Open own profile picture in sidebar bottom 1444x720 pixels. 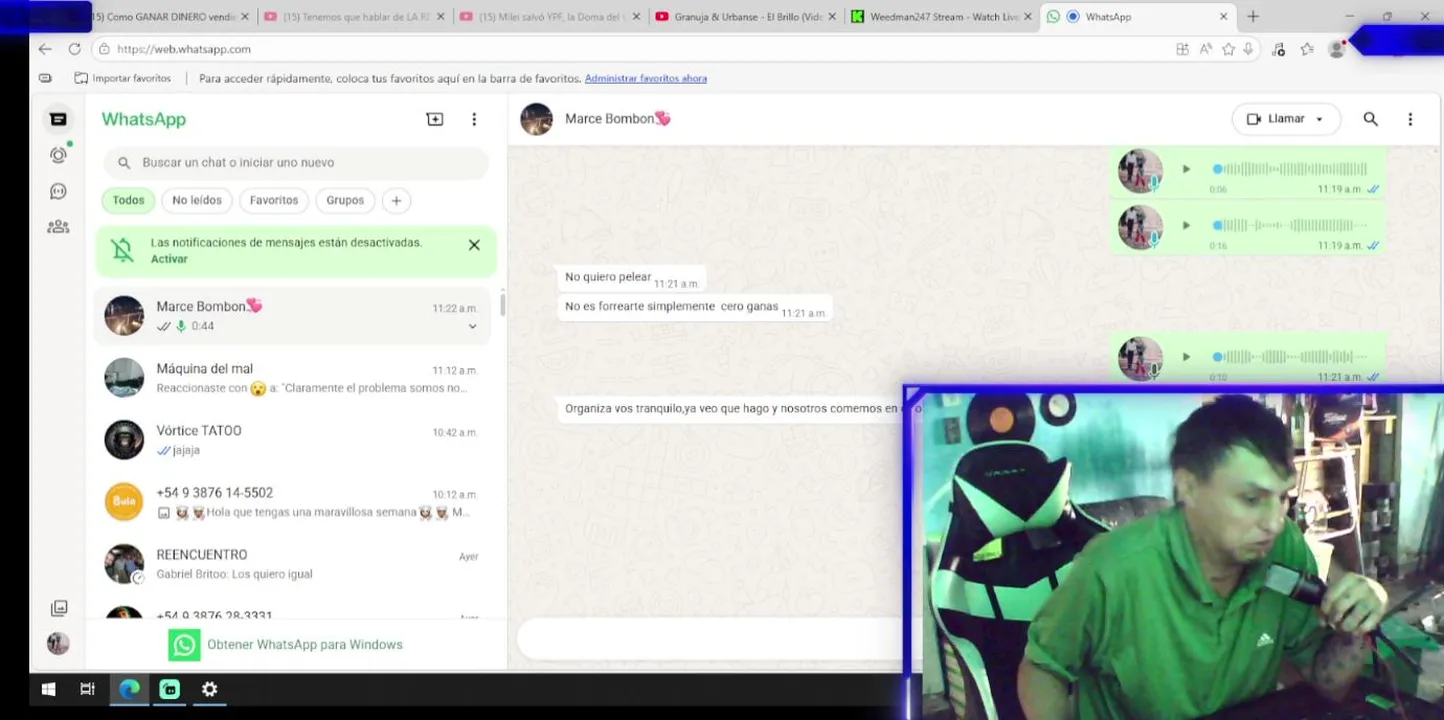tap(58, 644)
